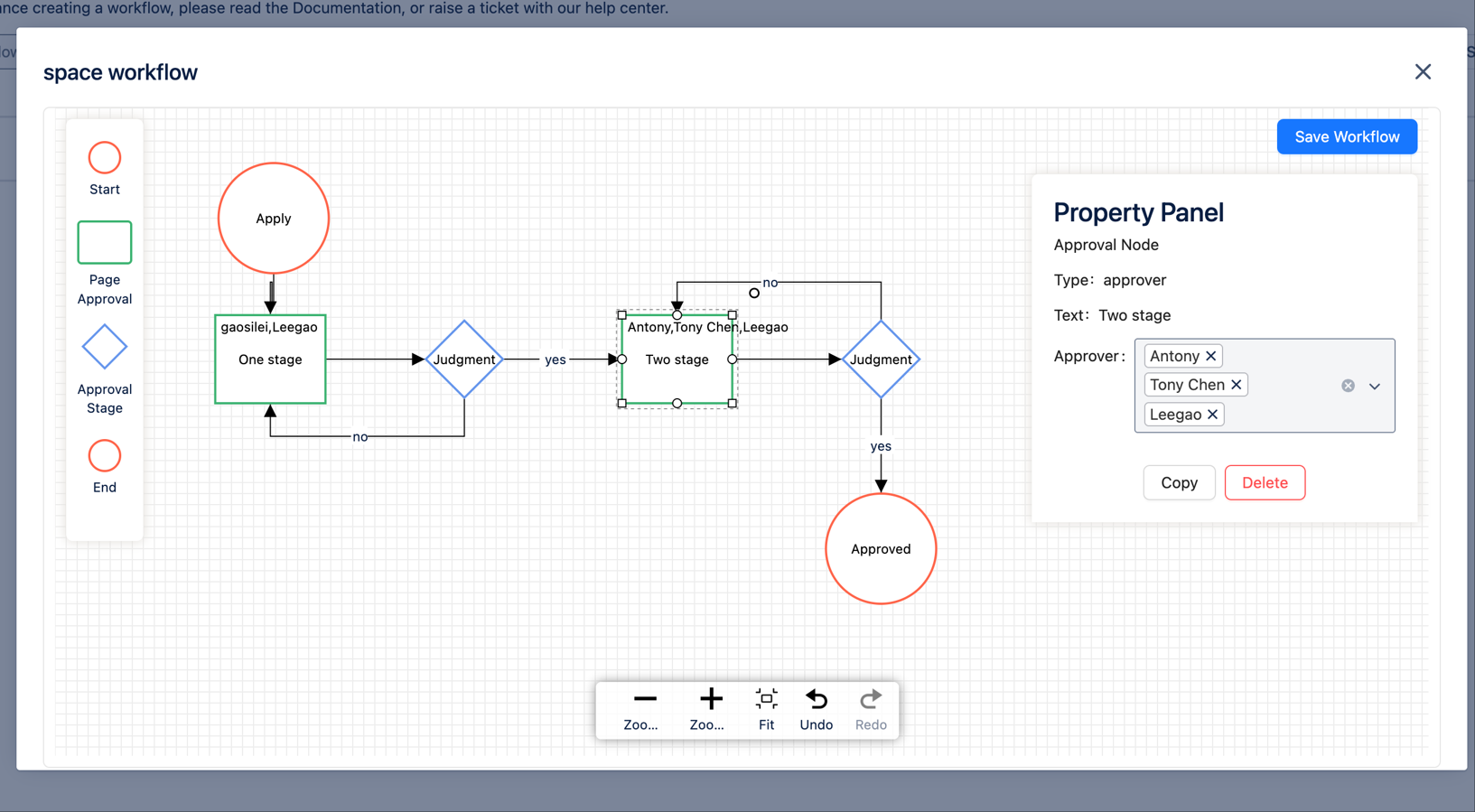This screenshot has width=1475, height=812.
Task: Select the Start node icon in palette
Action: pos(105,158)
